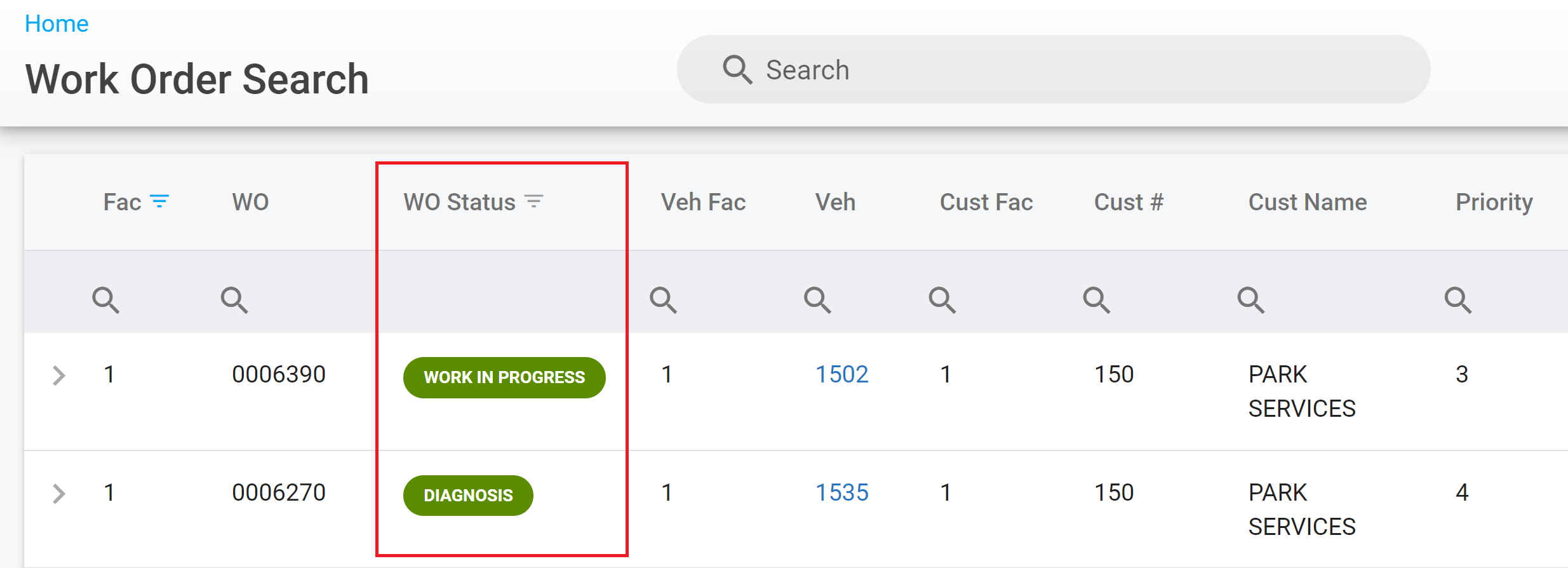Click the DIAGNOSIS status badge

click(468, 496)
